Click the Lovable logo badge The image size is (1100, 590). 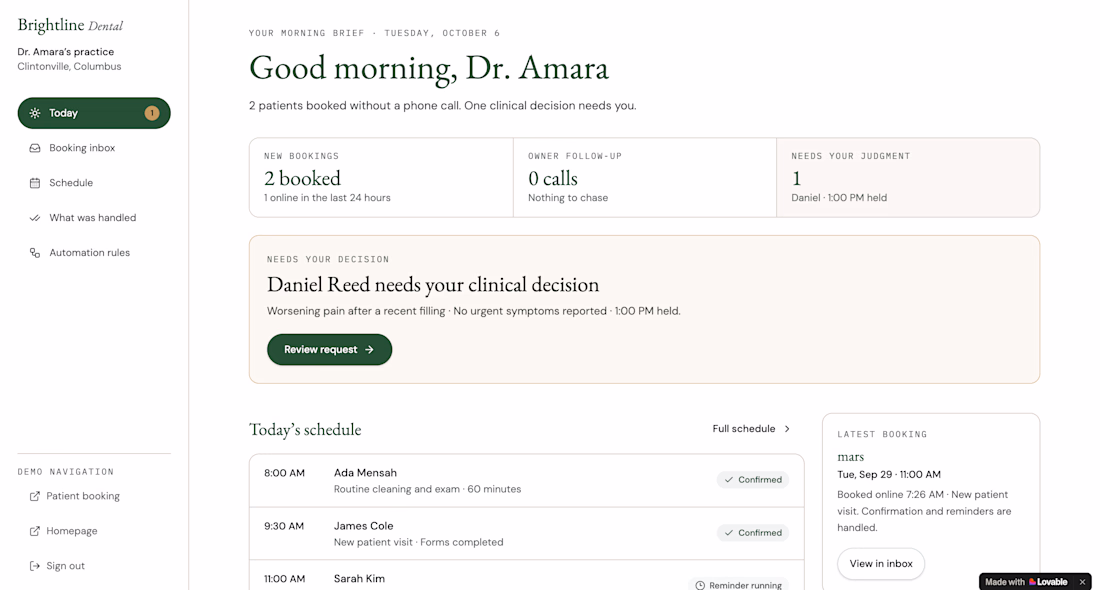point(1027,582)
